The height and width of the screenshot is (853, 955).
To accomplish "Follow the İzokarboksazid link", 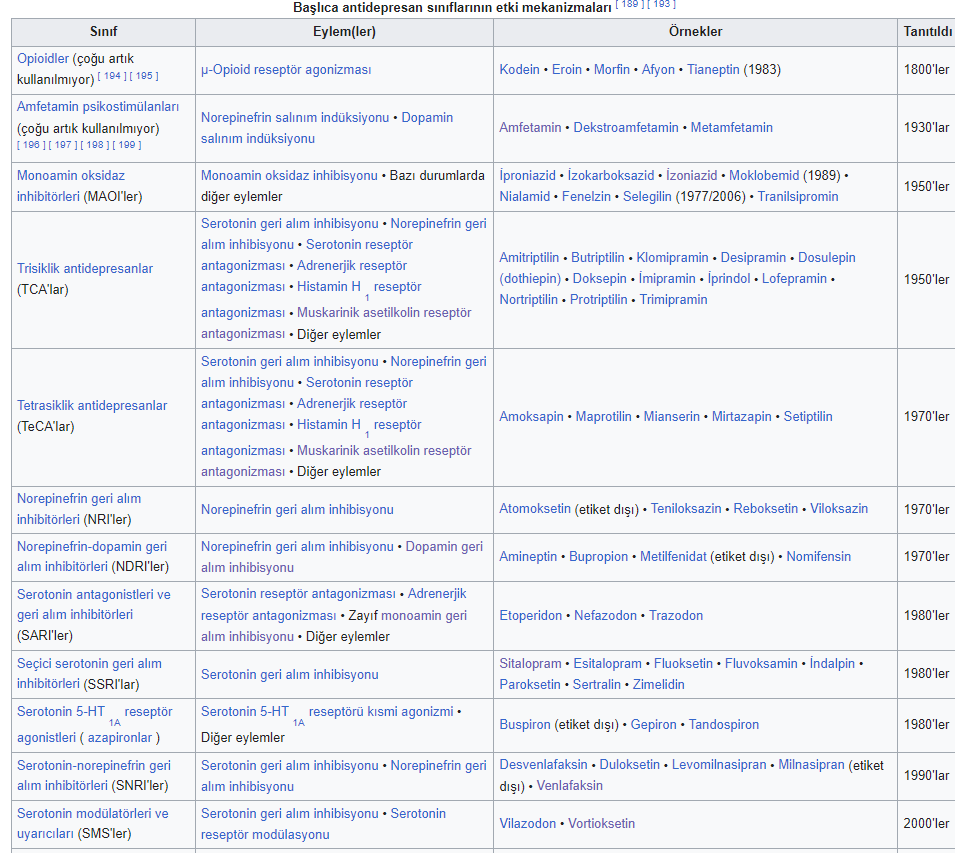I will (x=611, y=175).
